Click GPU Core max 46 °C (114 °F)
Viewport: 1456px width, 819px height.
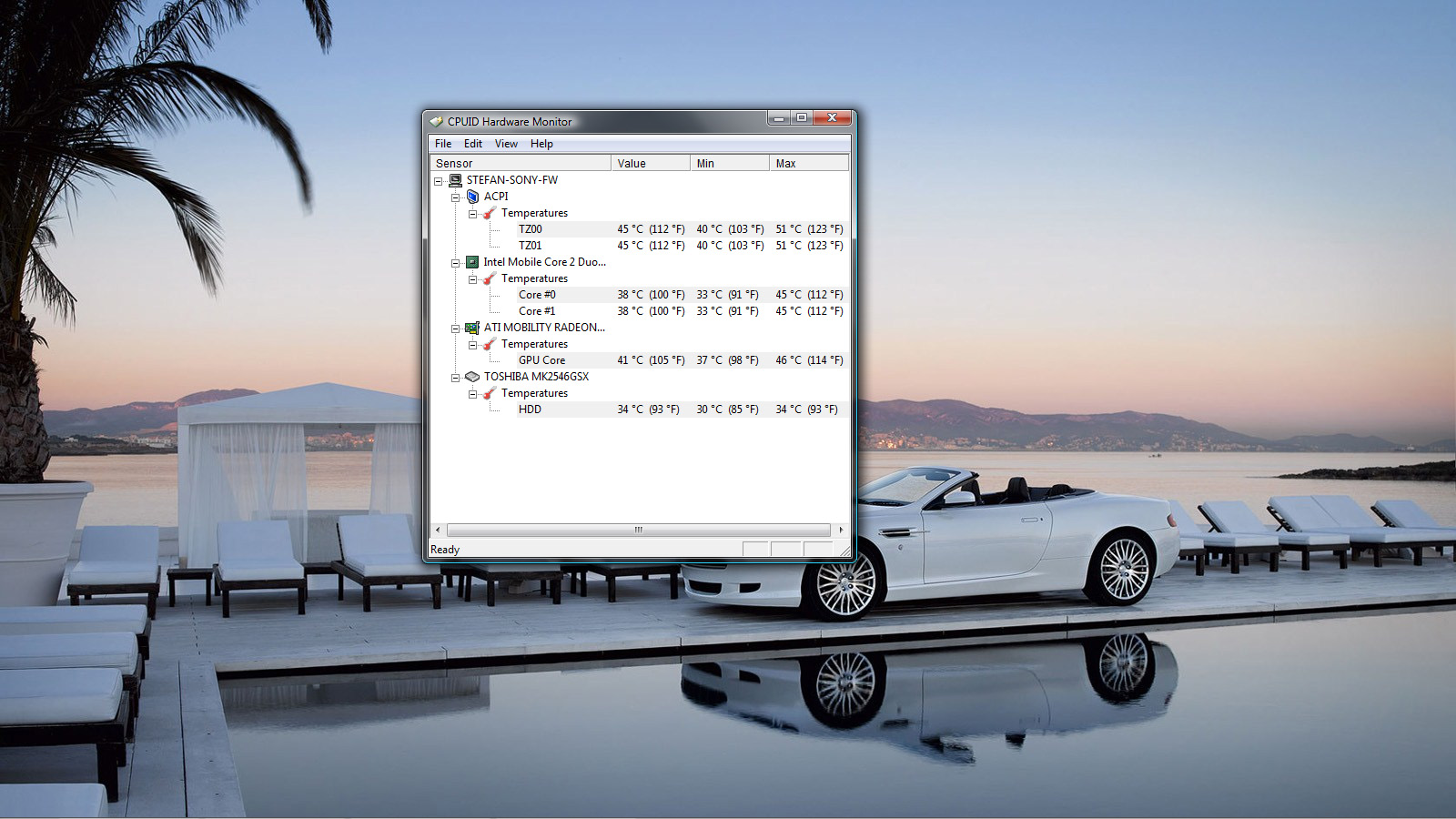(809, 360)
